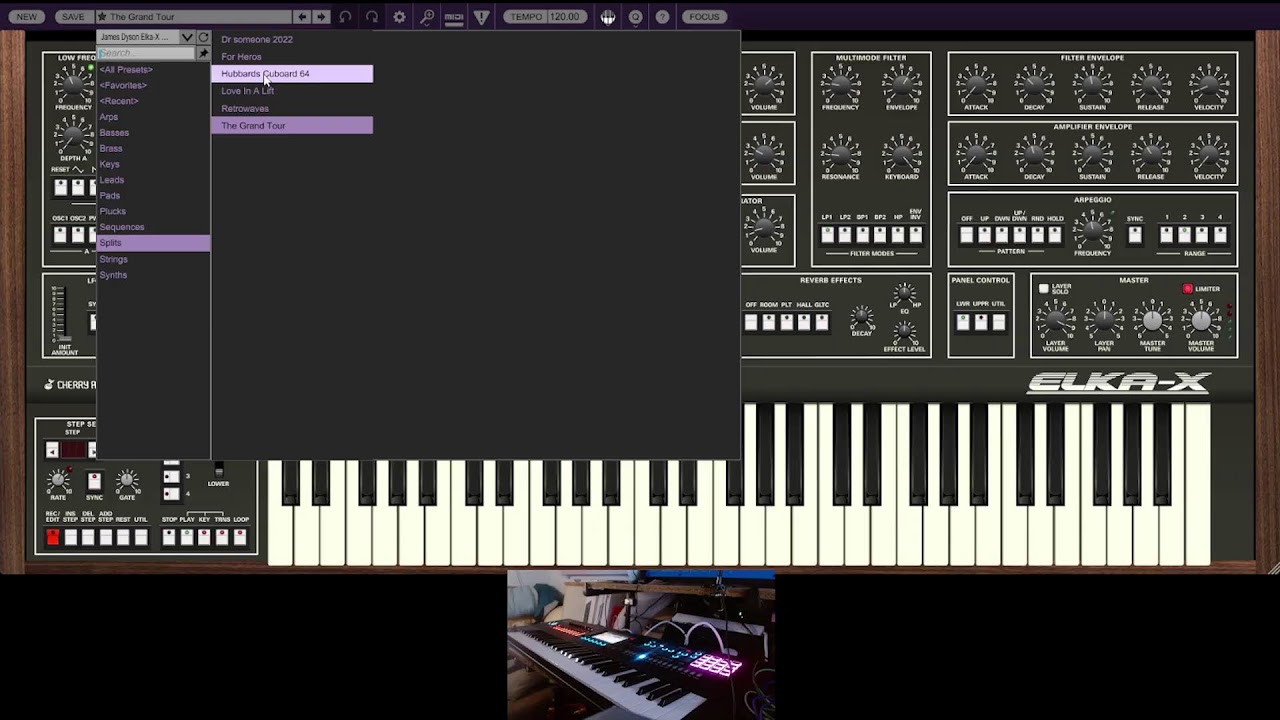Toggle the arpeggio HOLD switch

tap(1055, 235)
